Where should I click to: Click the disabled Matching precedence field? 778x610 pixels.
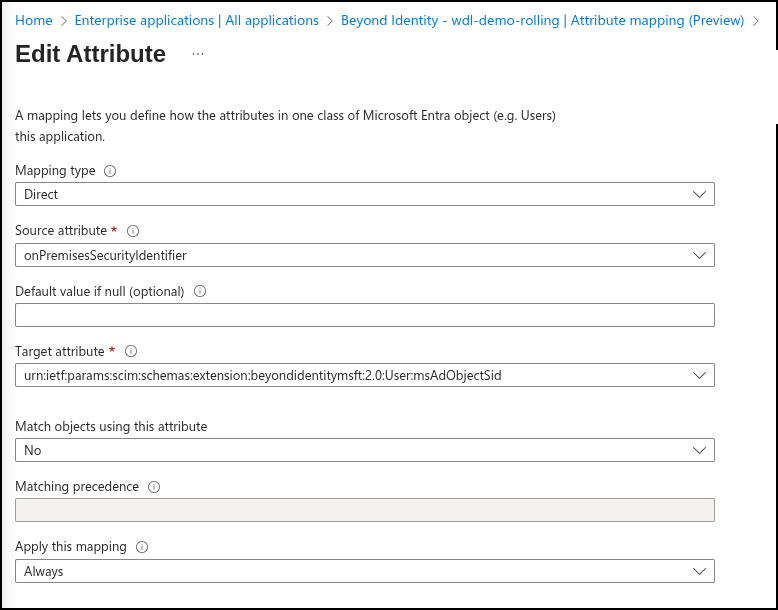(x=364, y=510)
